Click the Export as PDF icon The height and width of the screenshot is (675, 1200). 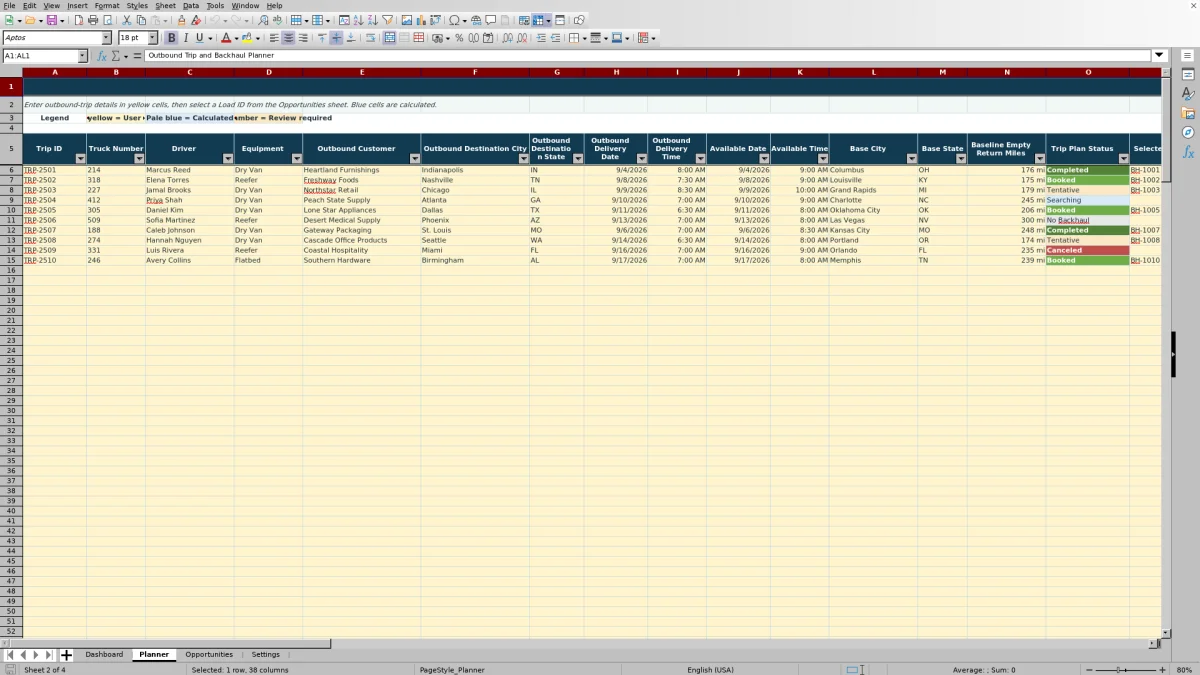[x=79, y=20]
